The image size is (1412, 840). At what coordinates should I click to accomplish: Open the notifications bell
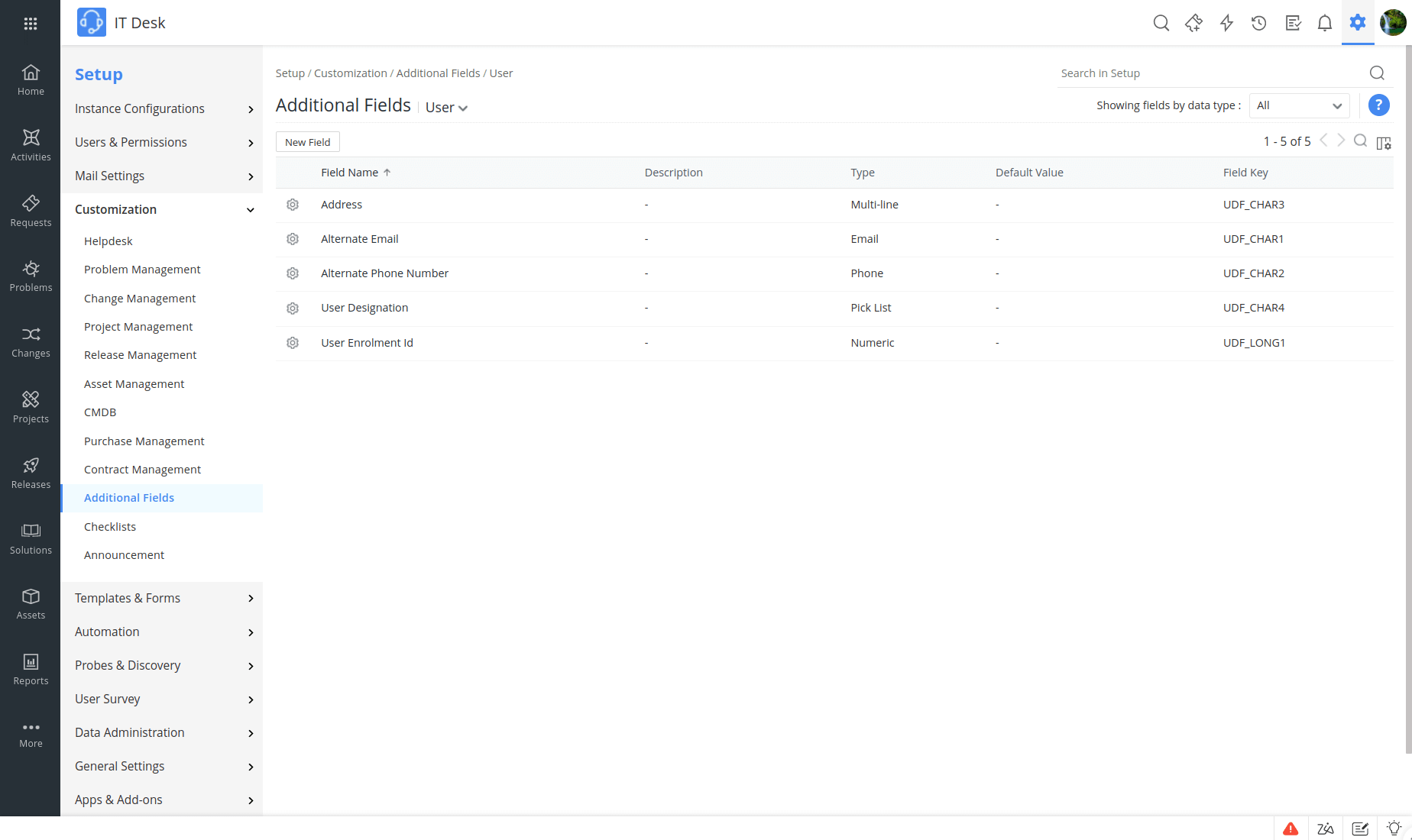pyautogui.click(x=1325, y=23)
